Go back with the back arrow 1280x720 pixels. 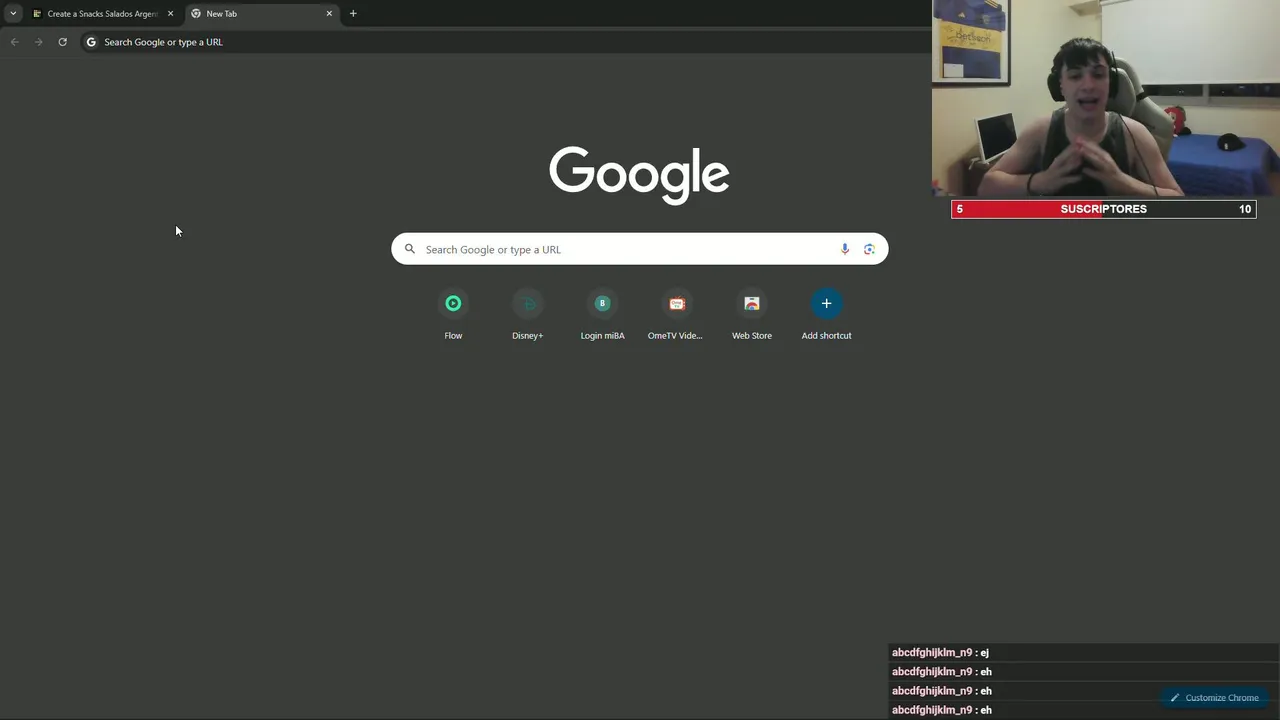(x=14, y=42)
